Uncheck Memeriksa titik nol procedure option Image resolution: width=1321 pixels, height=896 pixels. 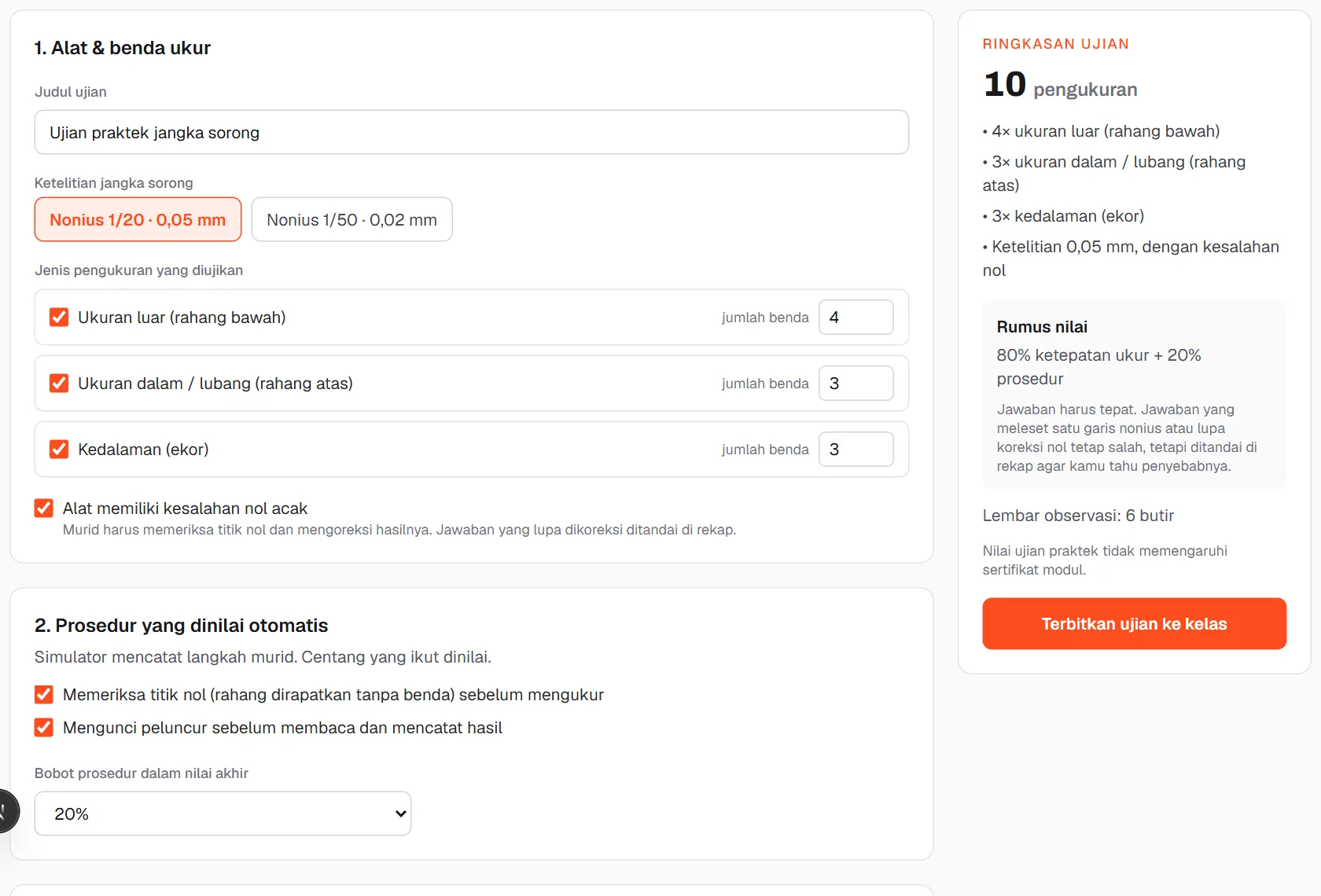pos(44,694)
